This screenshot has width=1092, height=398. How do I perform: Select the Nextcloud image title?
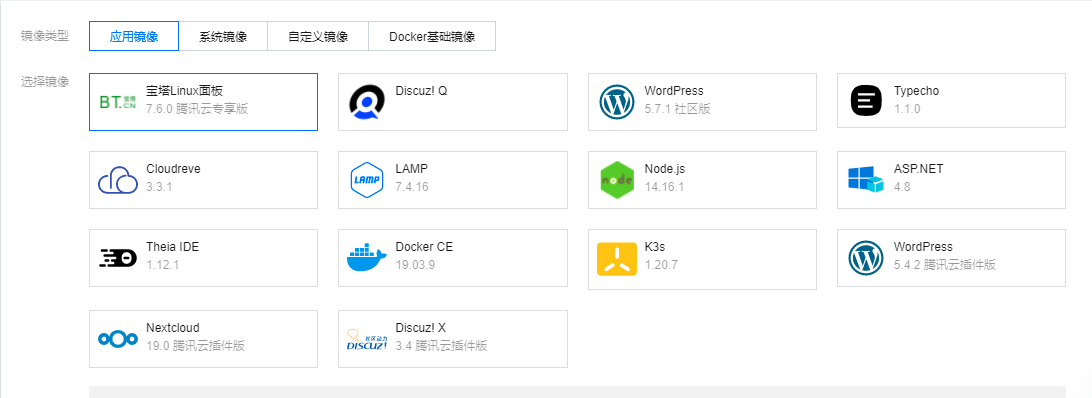coord(173,328)
